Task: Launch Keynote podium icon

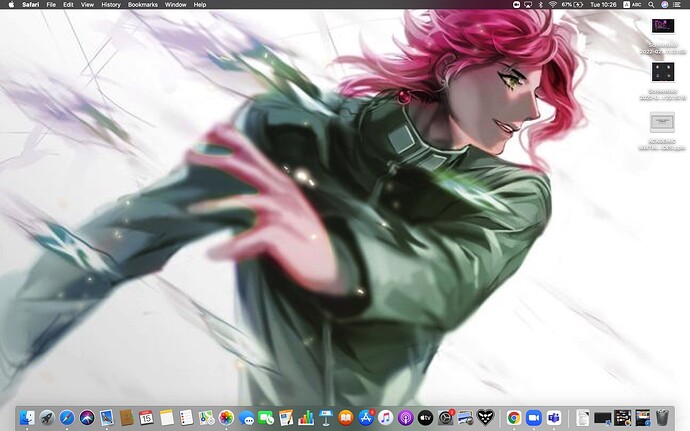Action: click(x=326, y=417)
